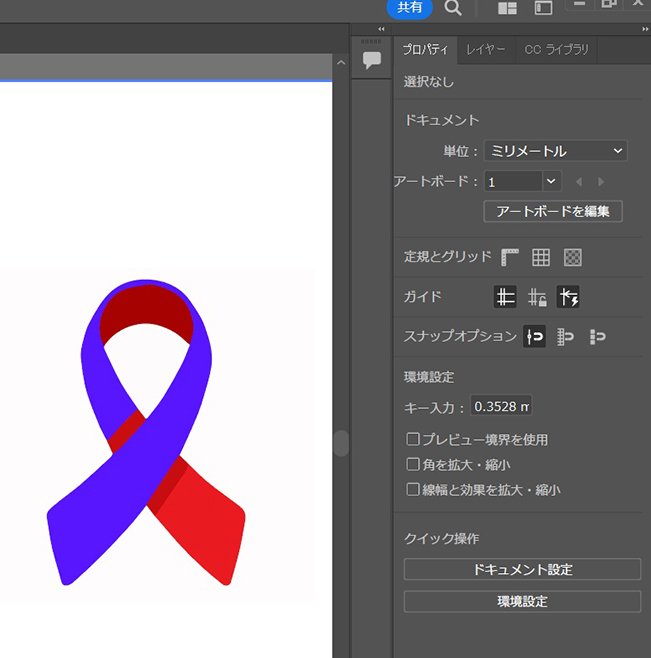Click the blue 共有 share button

409,8
